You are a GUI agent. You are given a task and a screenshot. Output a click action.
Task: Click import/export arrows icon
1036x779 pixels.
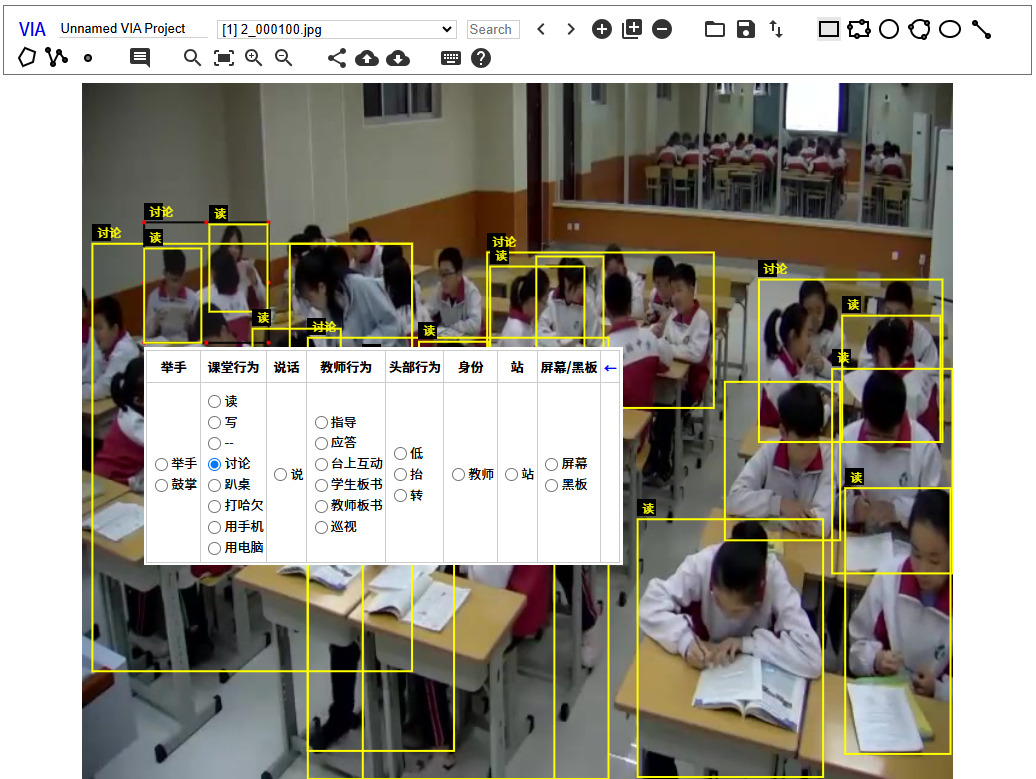coord(776,29)
